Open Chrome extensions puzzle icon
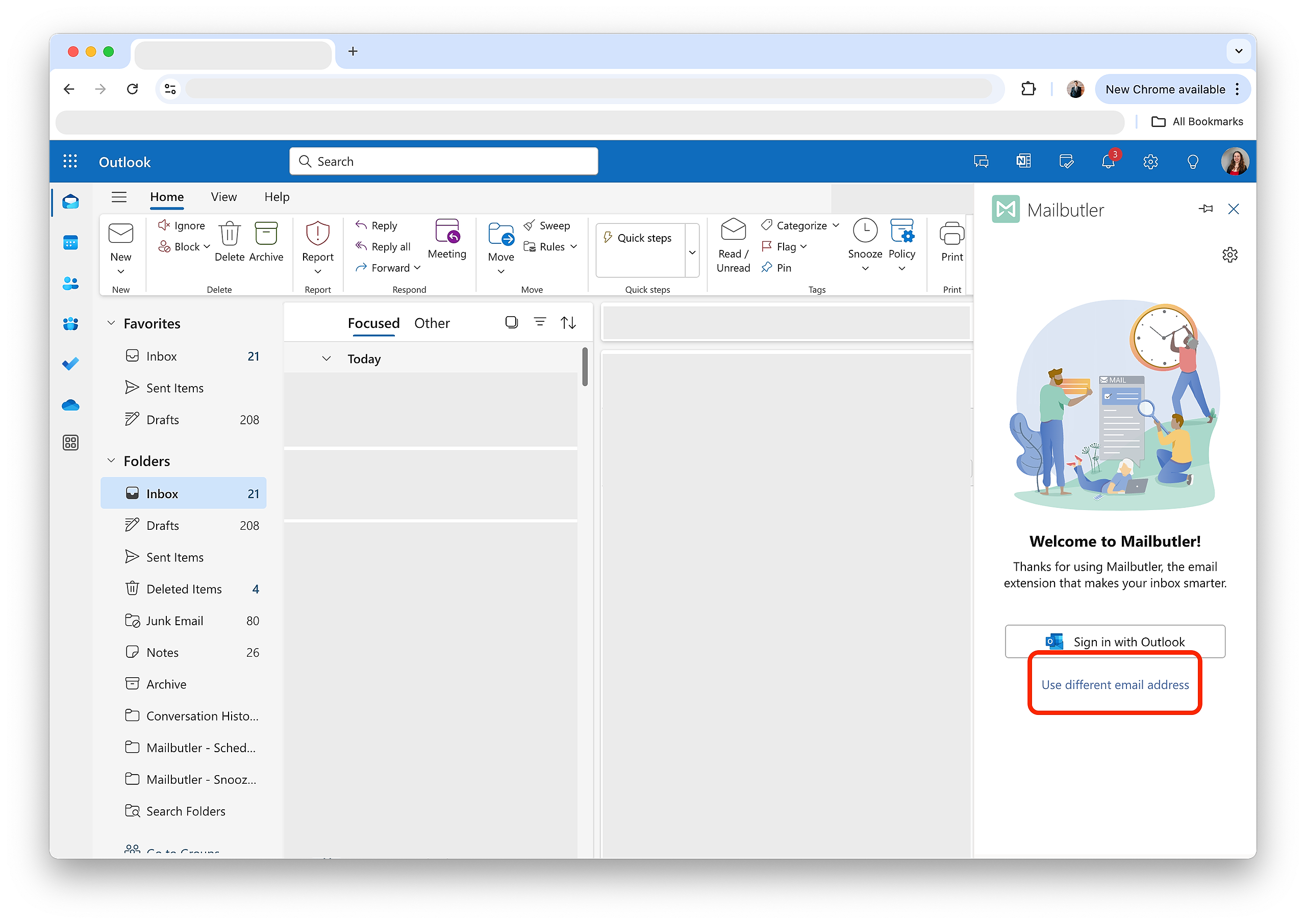 (1028, 89)
